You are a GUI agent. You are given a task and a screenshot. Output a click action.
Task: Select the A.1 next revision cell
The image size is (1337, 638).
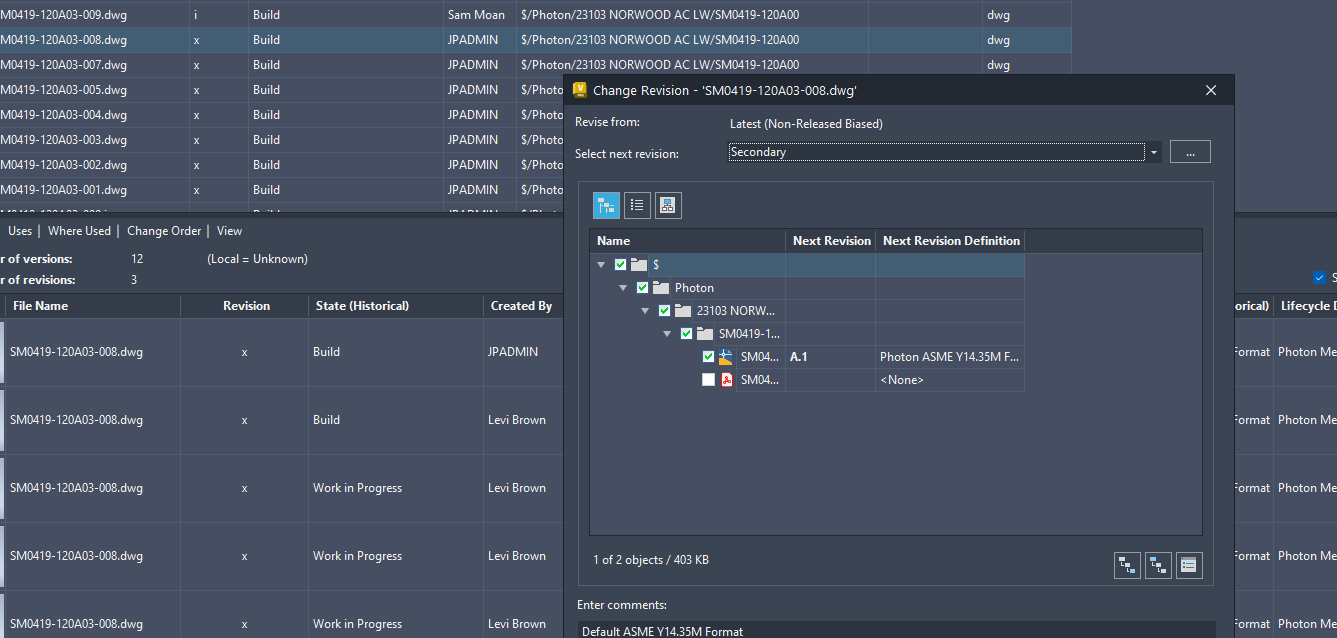click(830, 357)
